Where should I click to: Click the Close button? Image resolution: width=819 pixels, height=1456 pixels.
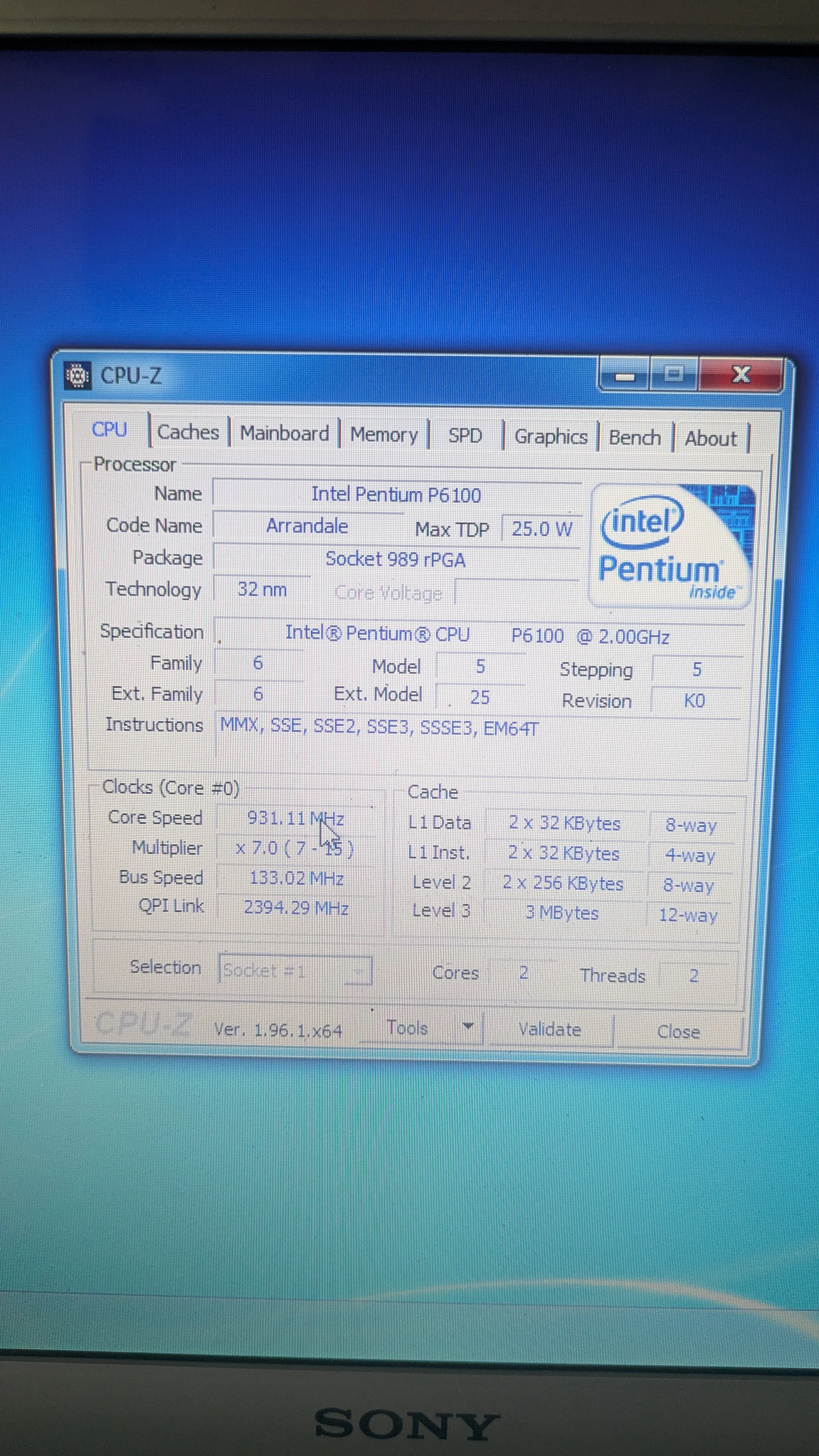[x=678, y=1032]
